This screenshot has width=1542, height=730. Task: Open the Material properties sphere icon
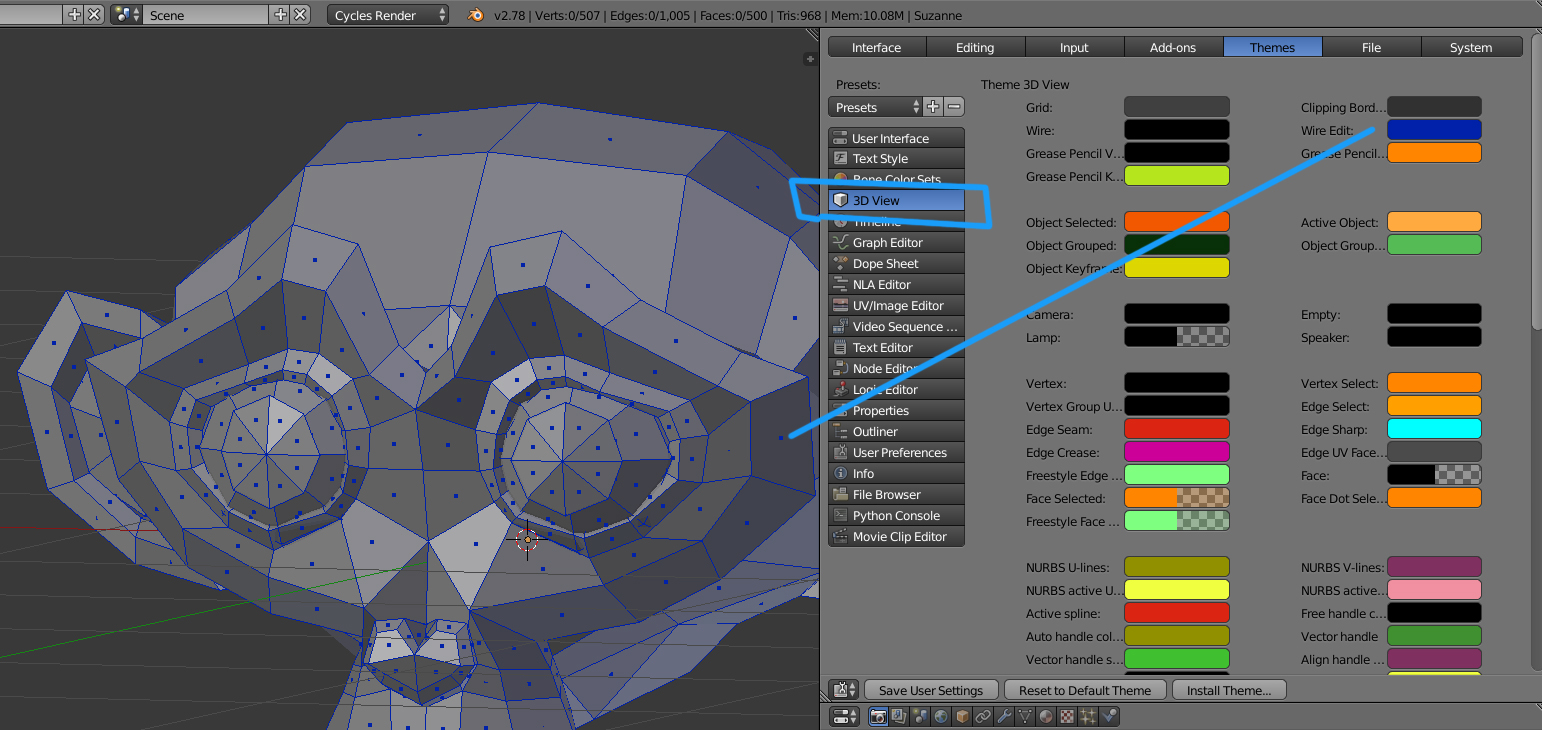(1046, 716)
